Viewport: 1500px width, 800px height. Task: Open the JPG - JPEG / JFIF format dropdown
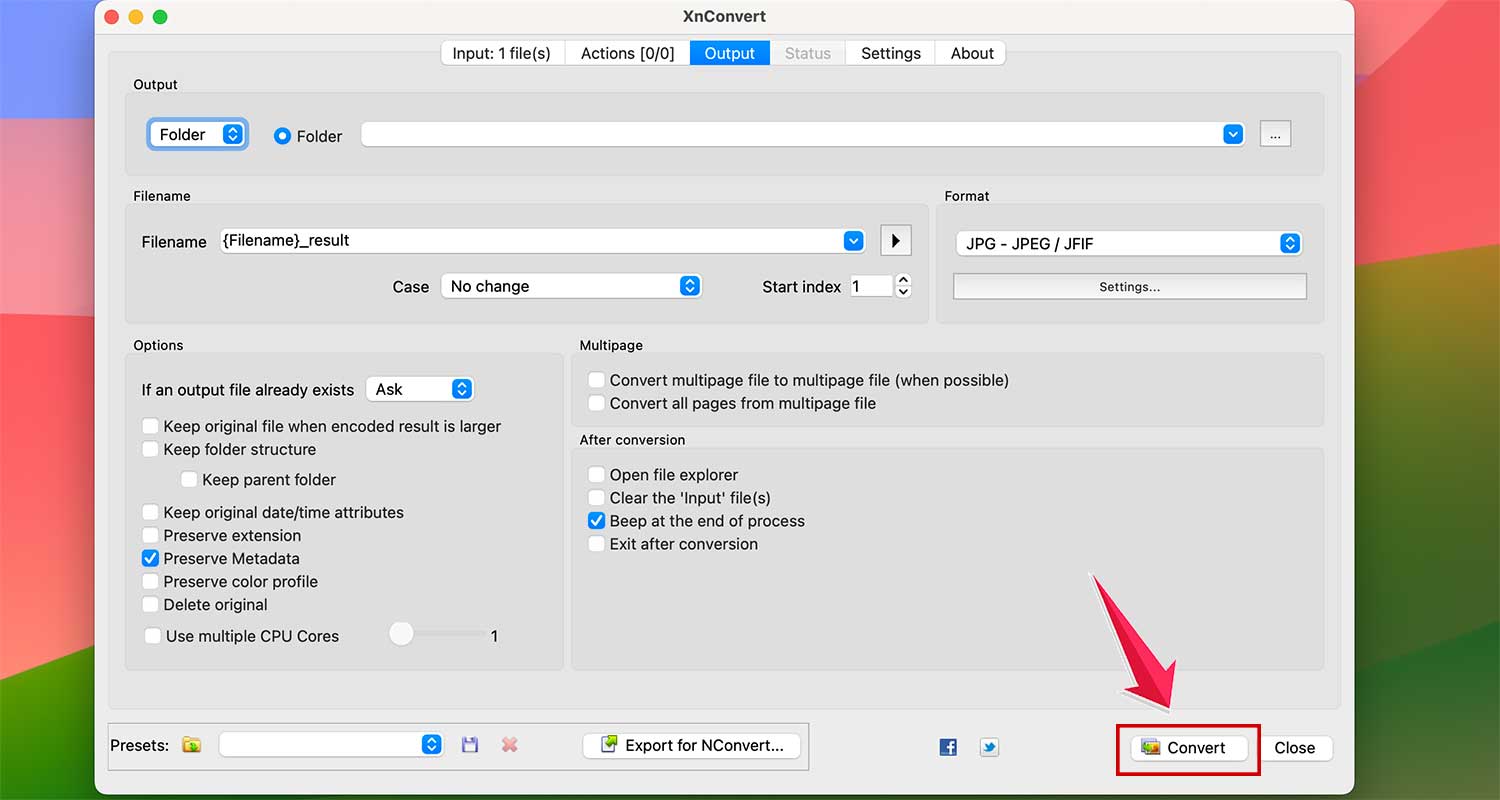click(x=1128, y=242)
